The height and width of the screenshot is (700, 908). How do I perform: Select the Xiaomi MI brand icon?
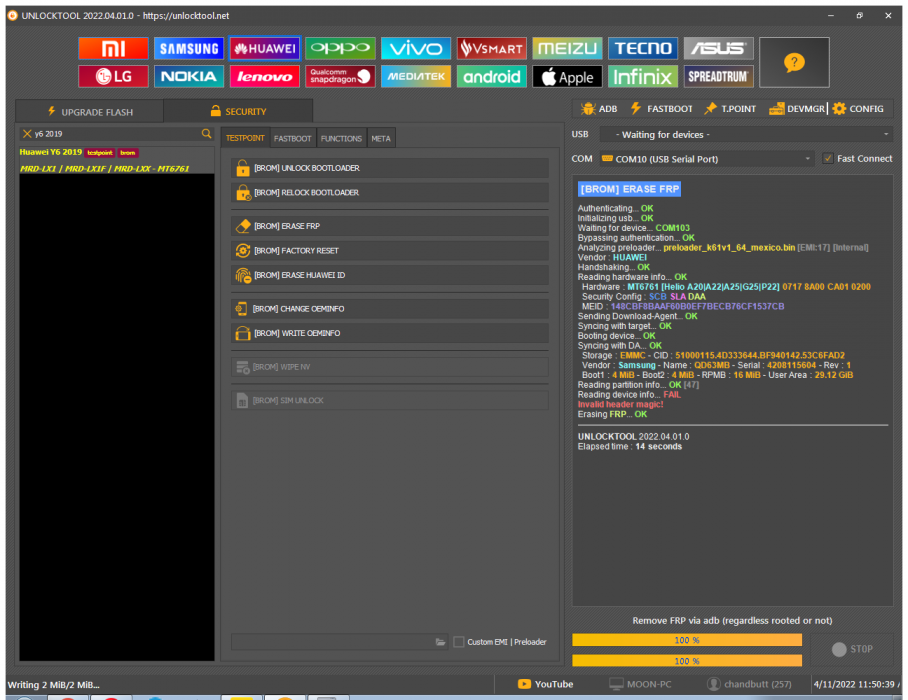tap(114, 49)
